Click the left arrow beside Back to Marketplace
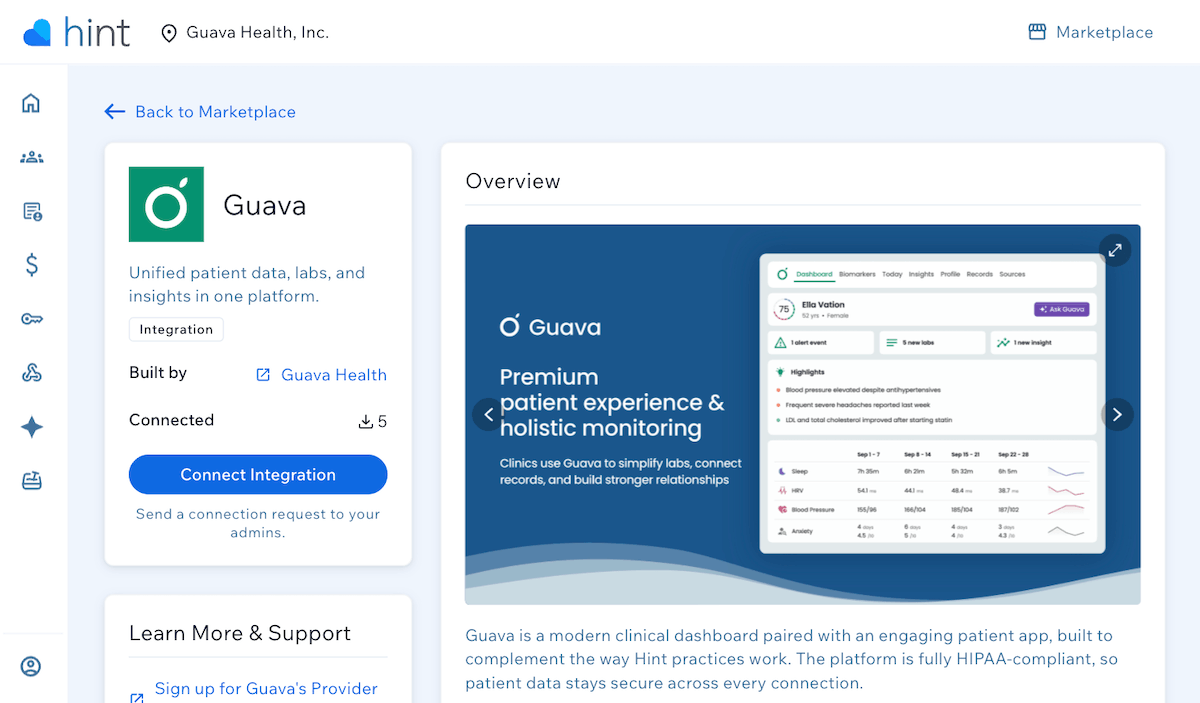 pos(114,112)
